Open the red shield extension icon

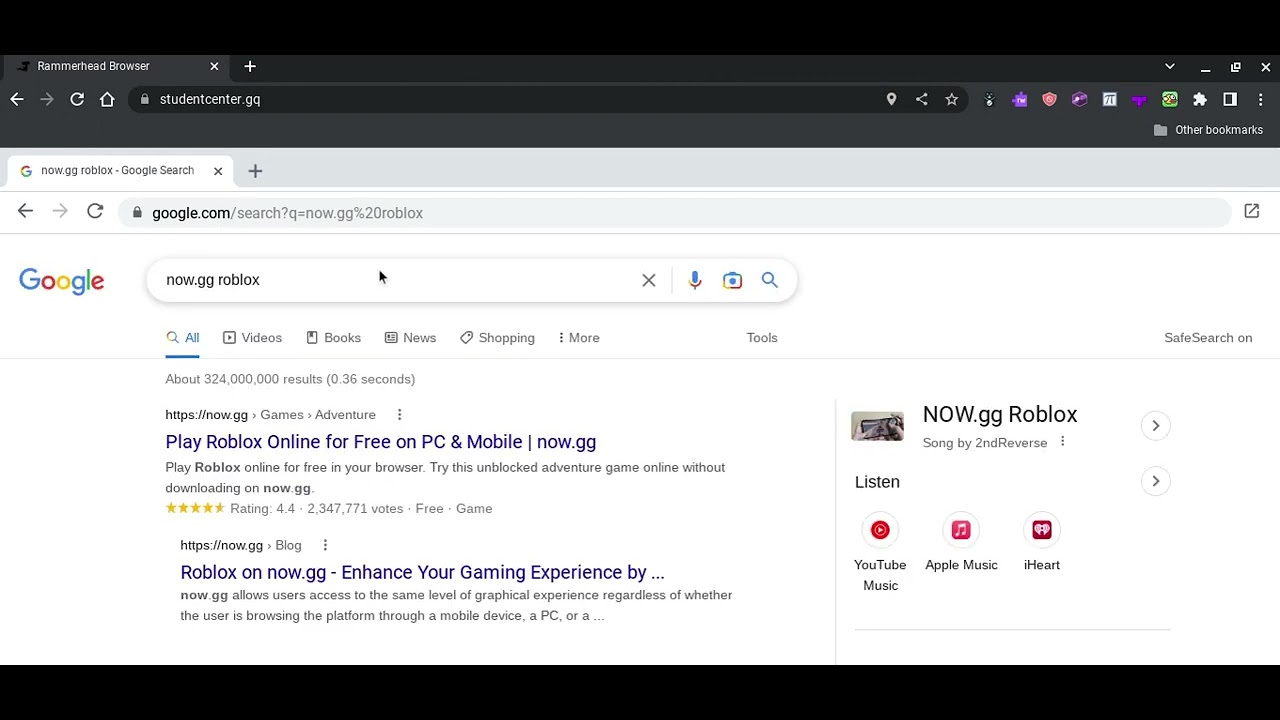[1049, 99]
